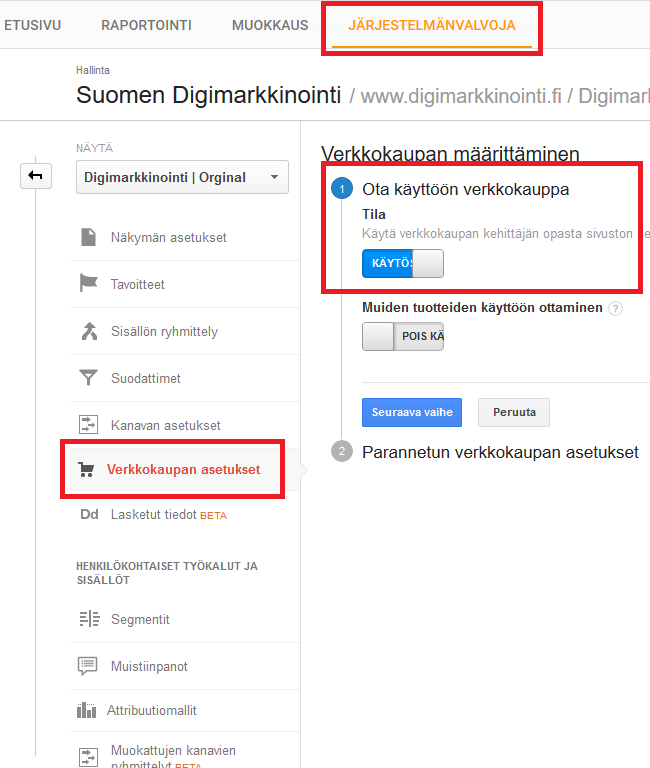
Task: Open Kanavan asetukset text link
Action: [166, 425]
